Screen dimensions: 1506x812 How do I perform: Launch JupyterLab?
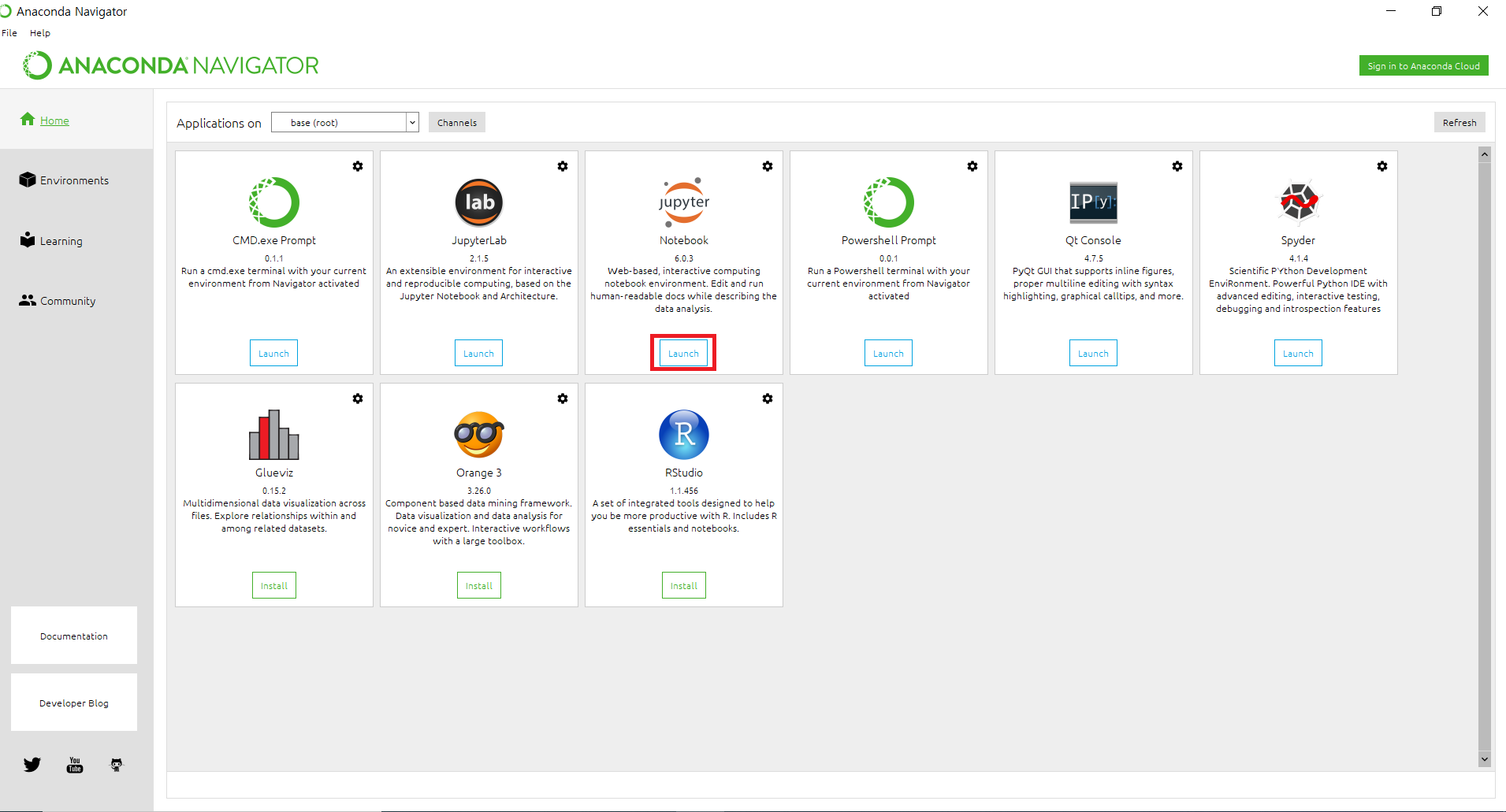click(478, 353)
